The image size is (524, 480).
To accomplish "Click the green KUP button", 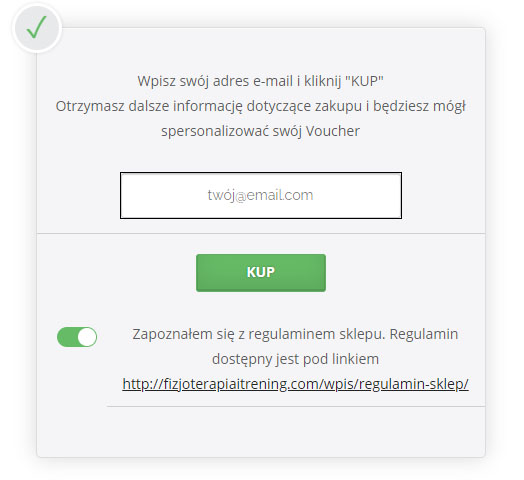I will (x=261, y=273).
